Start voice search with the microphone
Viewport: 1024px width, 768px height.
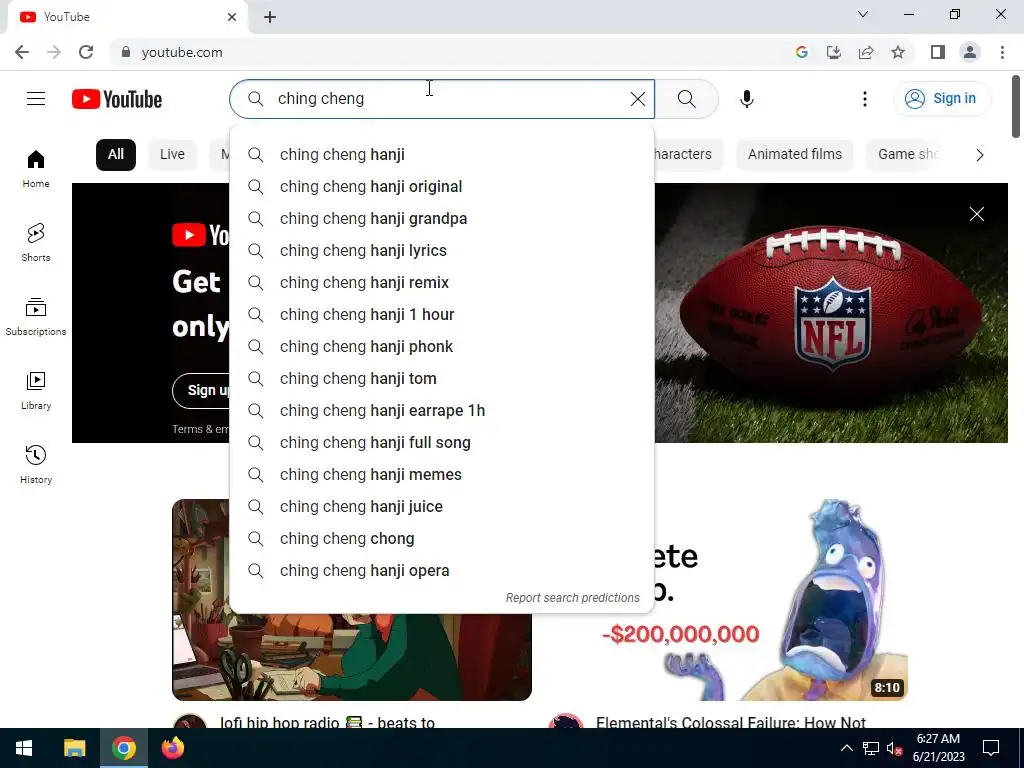tap(746, 99)
